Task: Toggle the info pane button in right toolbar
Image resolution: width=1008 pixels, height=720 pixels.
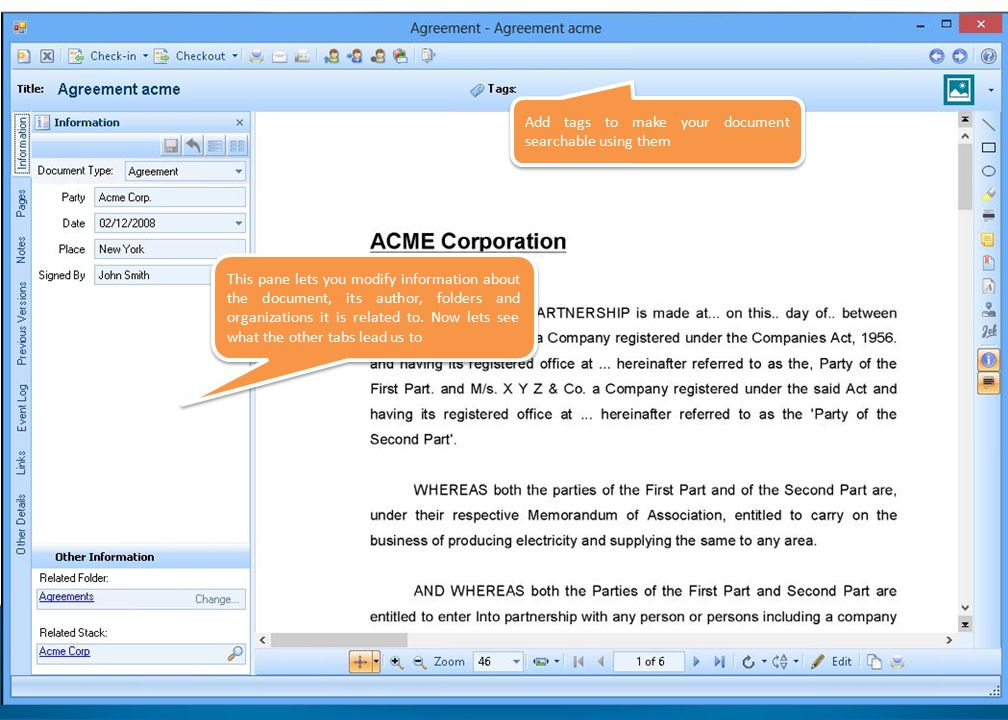Action: (989, 359)
